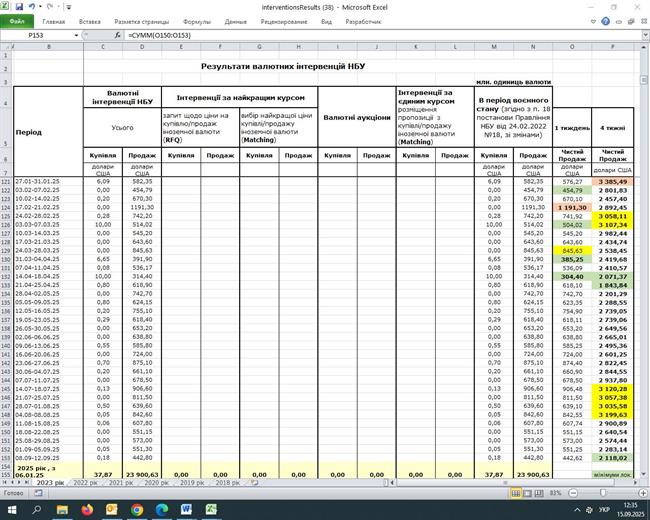Expand the Name Box dropdown arrow

click(76, 35)
